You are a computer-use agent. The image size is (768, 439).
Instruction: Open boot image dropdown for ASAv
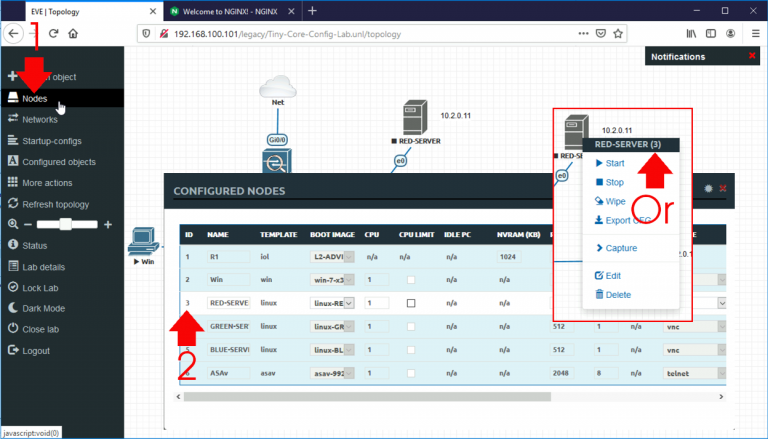coord(332,373)
